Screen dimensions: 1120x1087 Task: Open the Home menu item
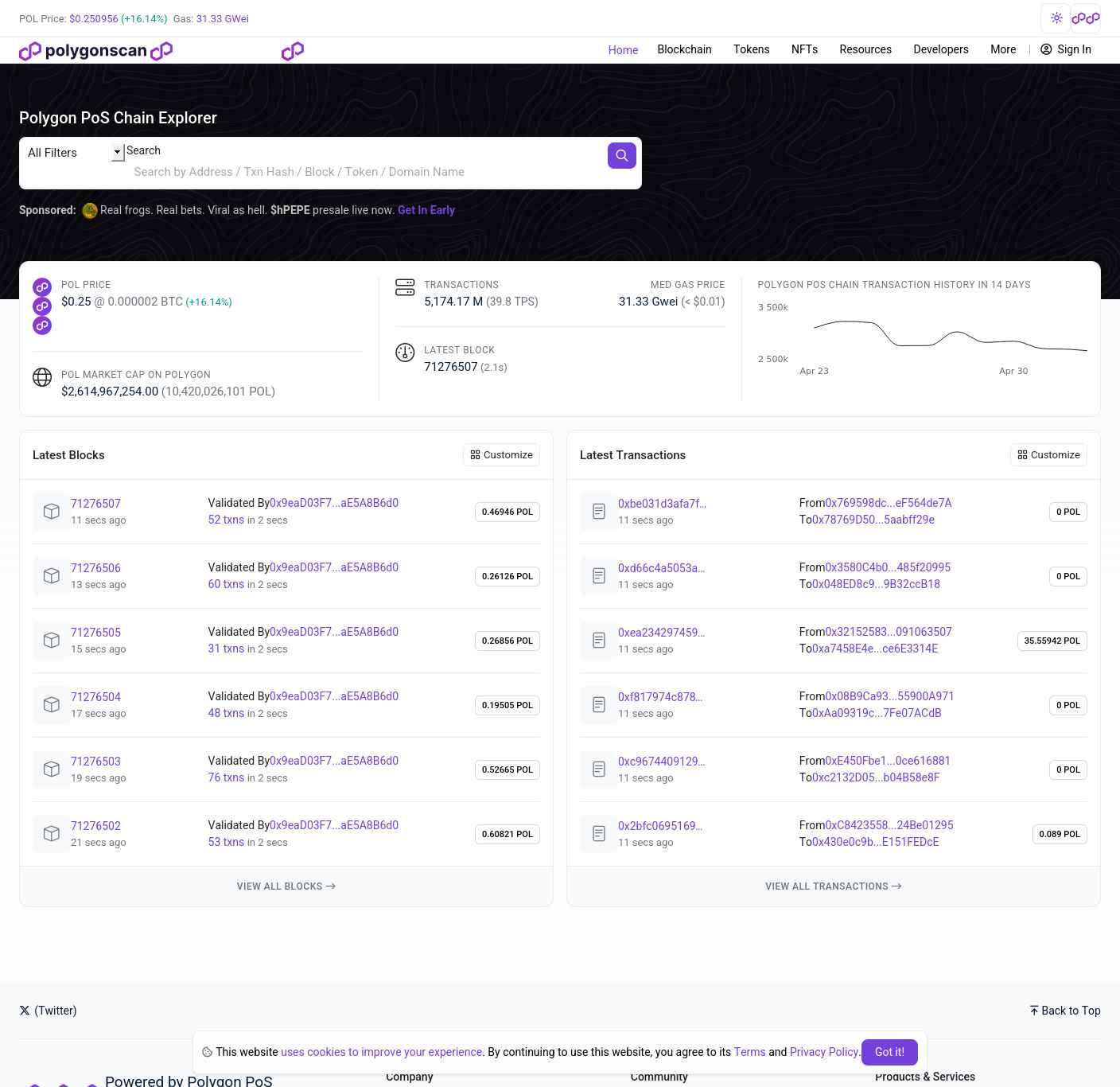click(623, 50)
